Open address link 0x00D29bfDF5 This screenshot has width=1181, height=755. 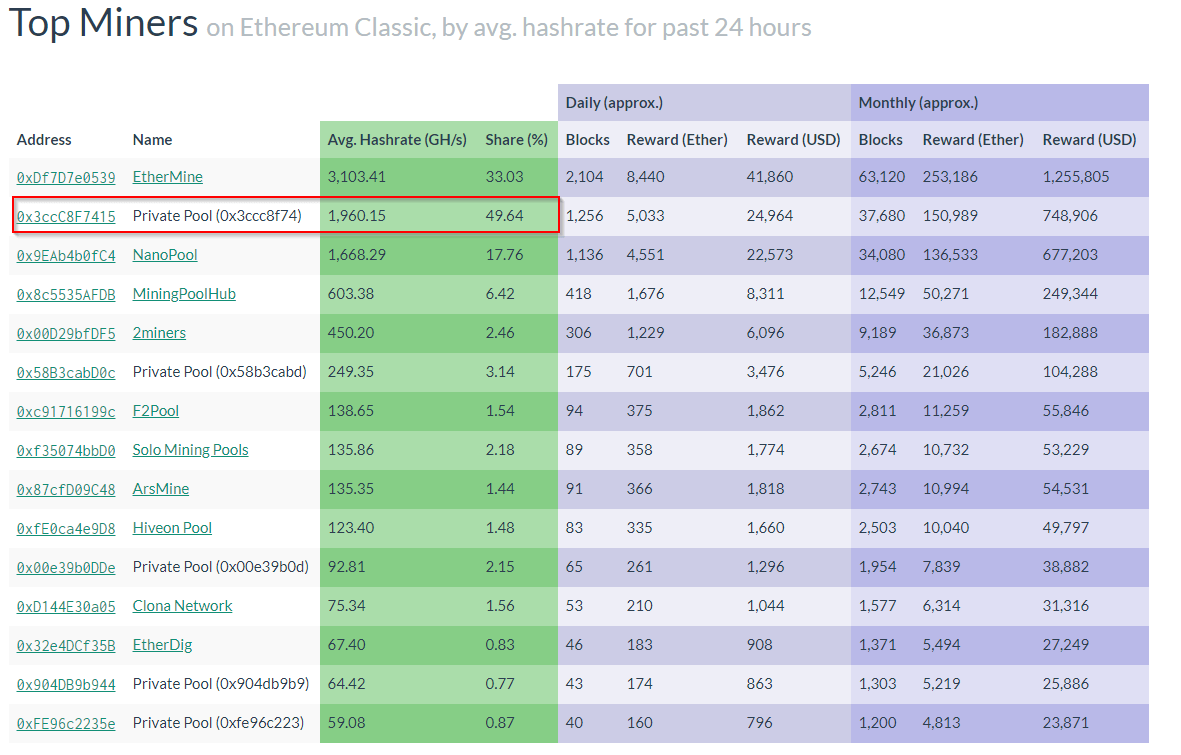(x=66, y=334)
